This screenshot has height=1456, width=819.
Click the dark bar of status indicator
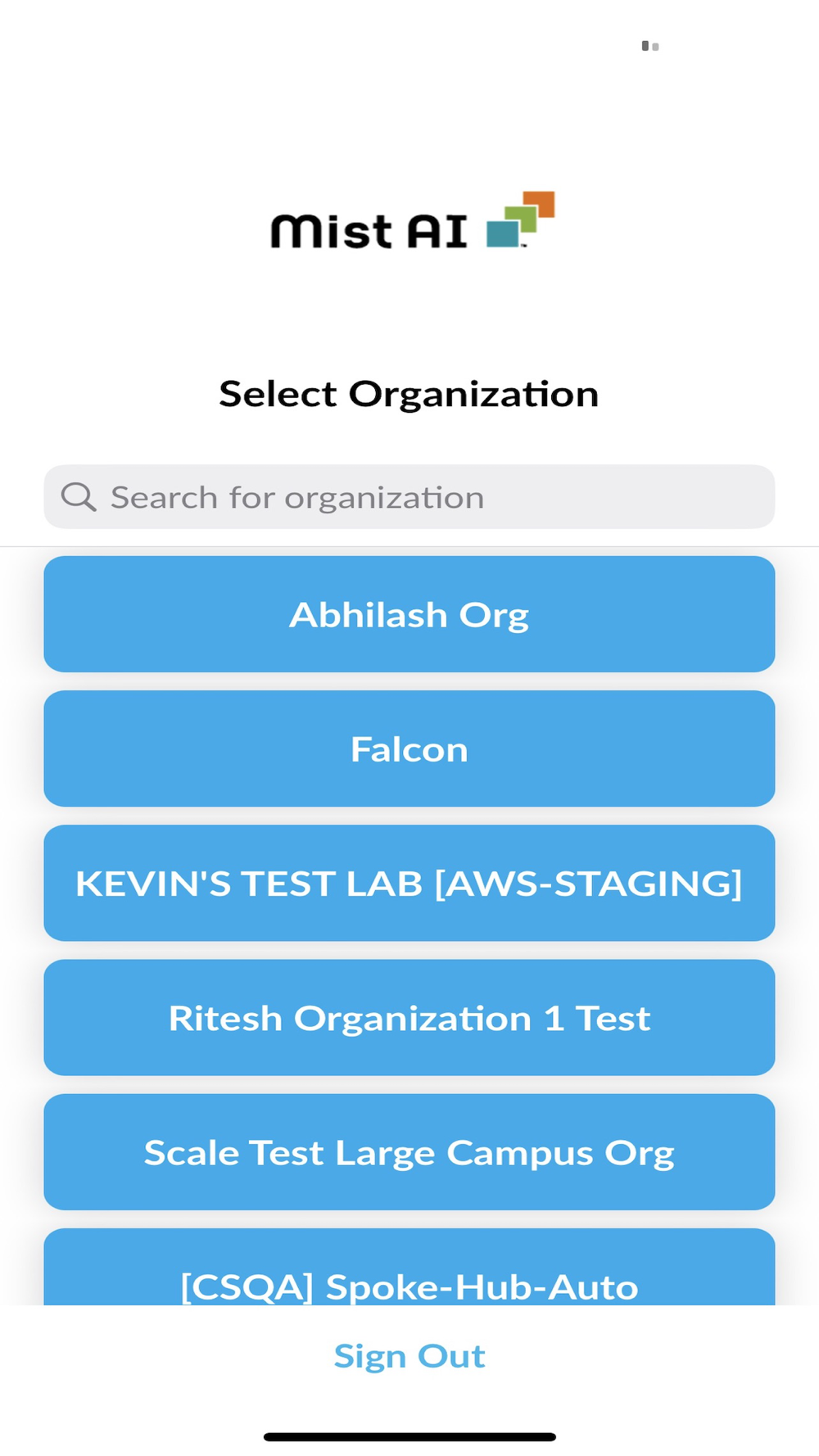click(x=645, y=46)
